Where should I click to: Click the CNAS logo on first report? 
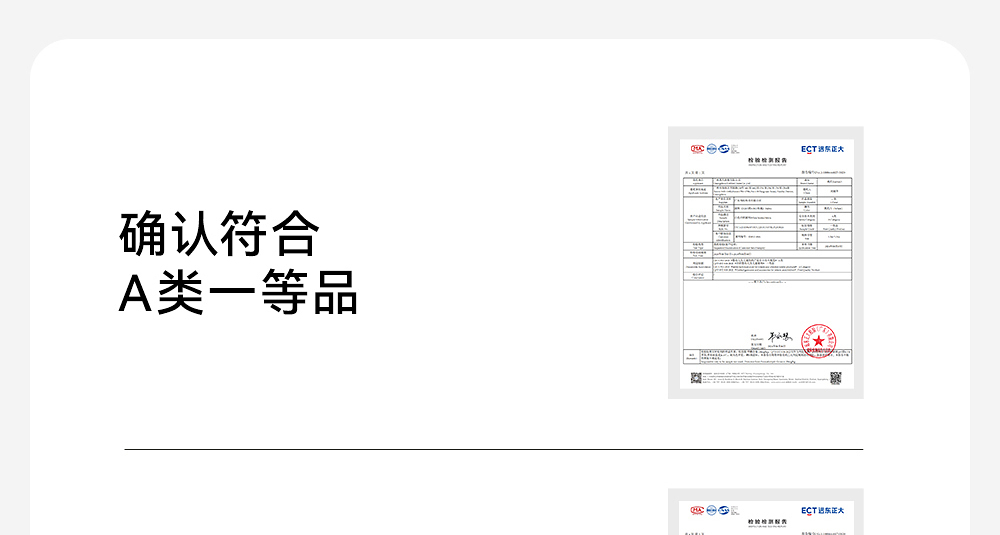[x=725, y=148]
